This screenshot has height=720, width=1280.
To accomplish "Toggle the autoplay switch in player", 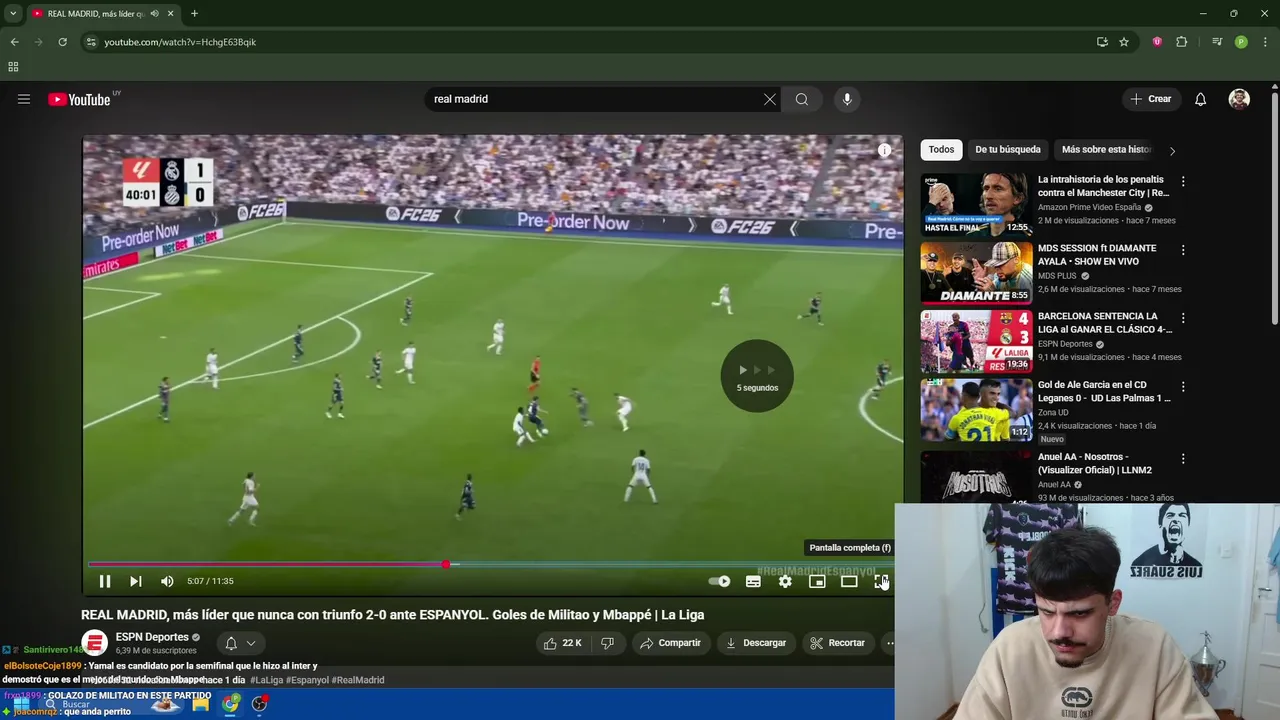I will pos(719,581).
